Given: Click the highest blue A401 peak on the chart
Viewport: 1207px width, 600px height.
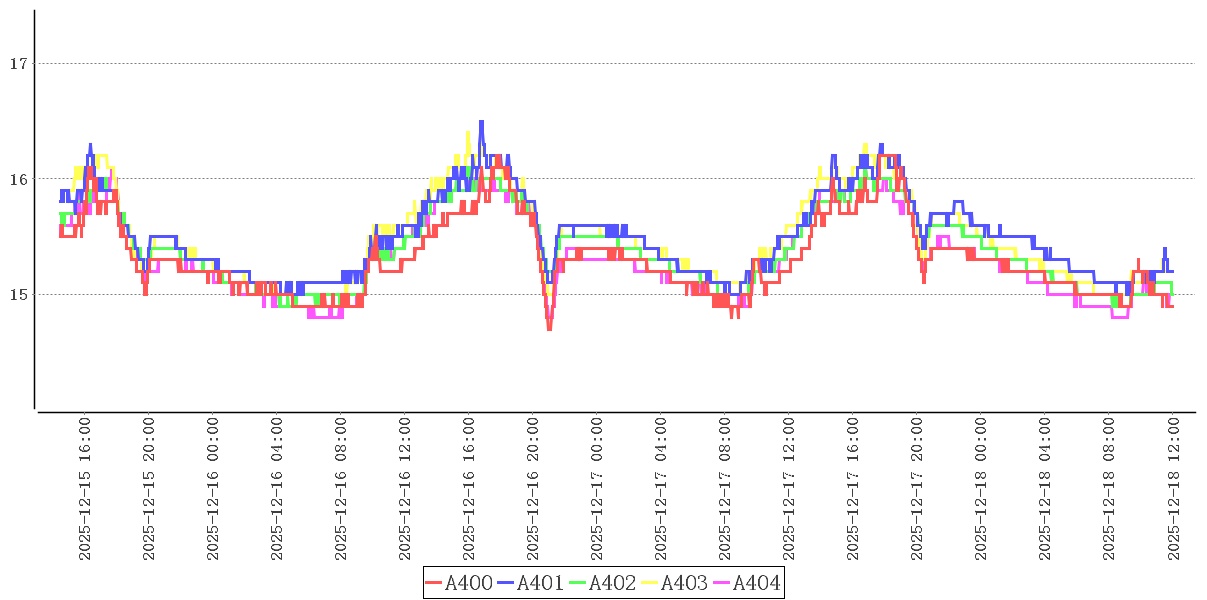Looking at the screenshot, I should pos(481,123).
